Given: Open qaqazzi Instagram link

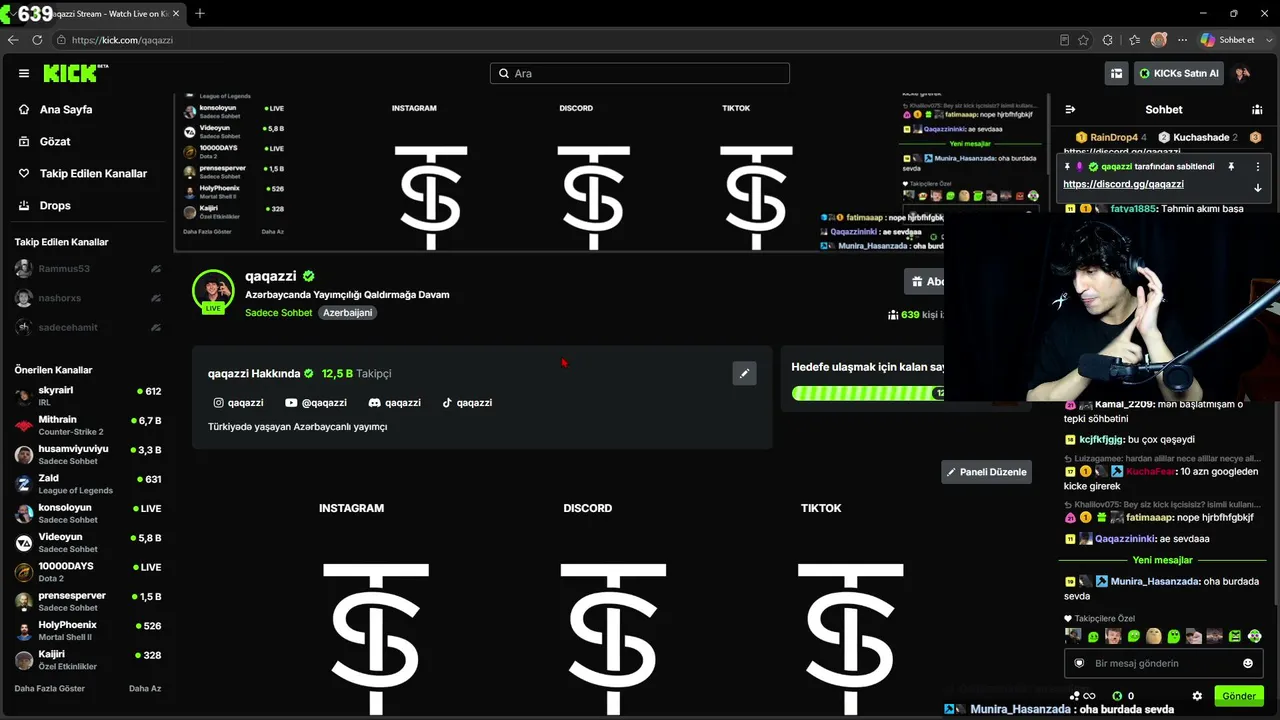Looking at the screenshot, I should [x=238, y=403].
